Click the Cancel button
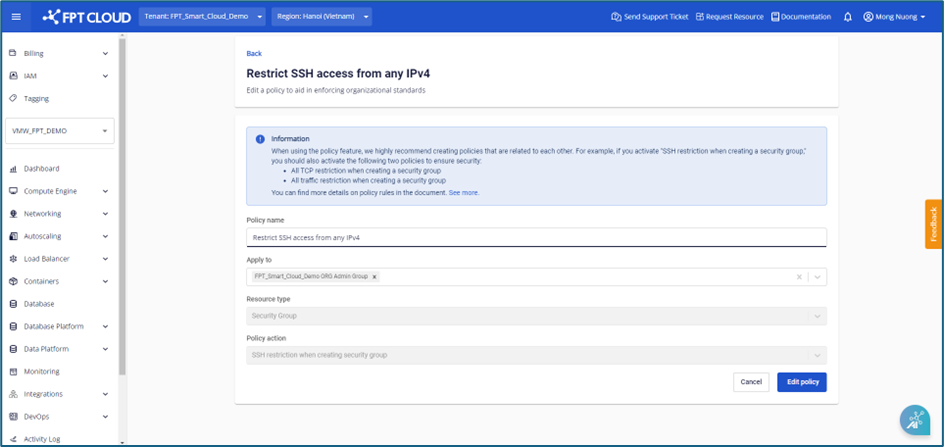 tap(750, 382)
